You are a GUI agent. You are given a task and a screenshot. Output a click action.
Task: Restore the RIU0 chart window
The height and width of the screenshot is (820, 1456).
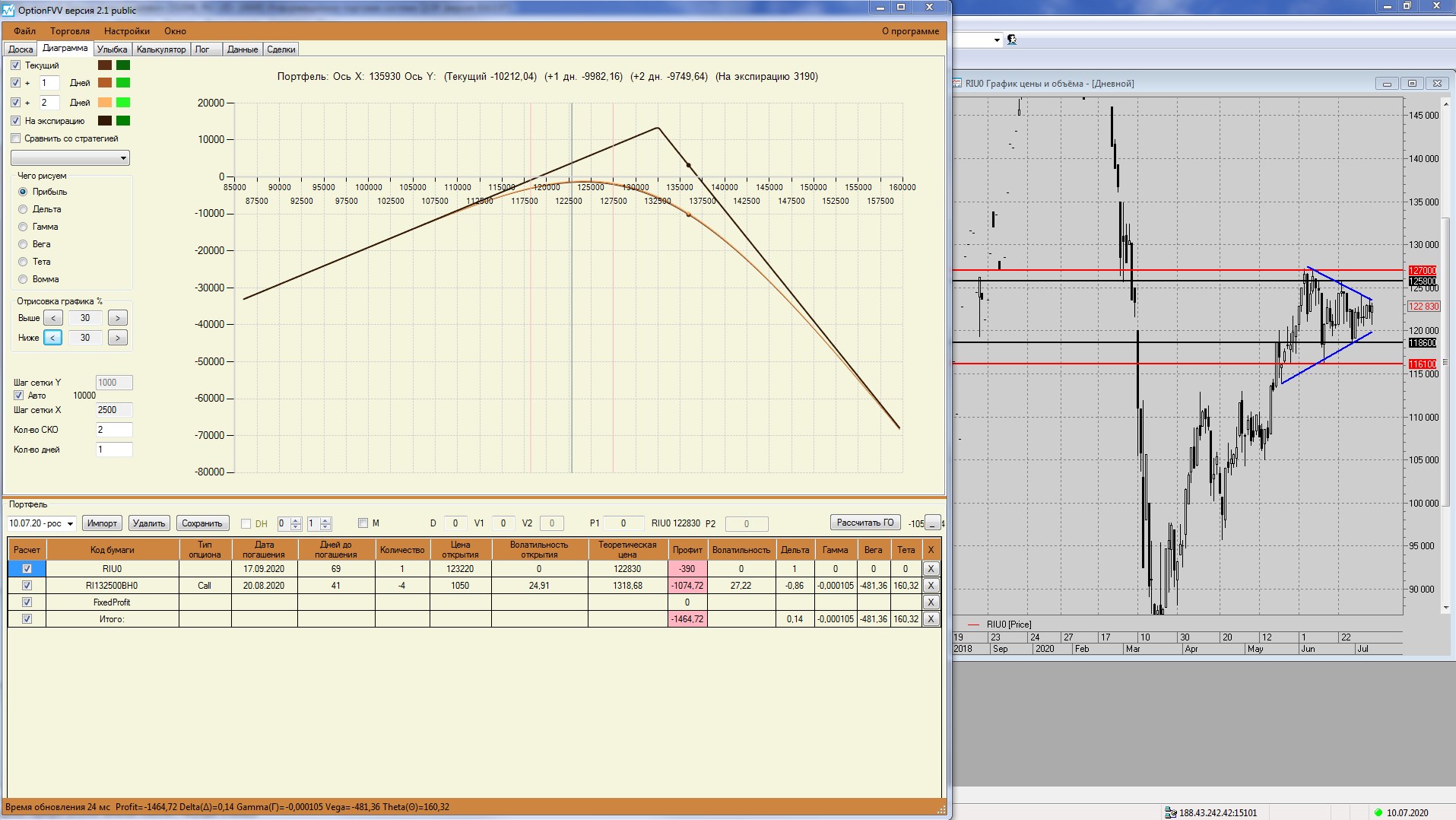tap(1412, 84)
